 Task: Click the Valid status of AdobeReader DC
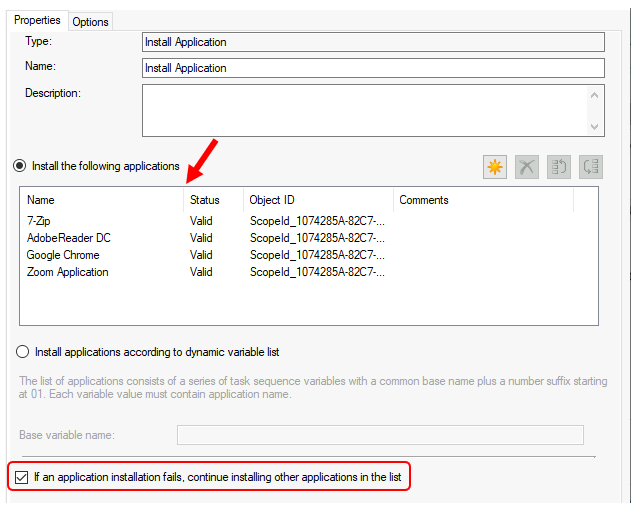tap(201, 238)
